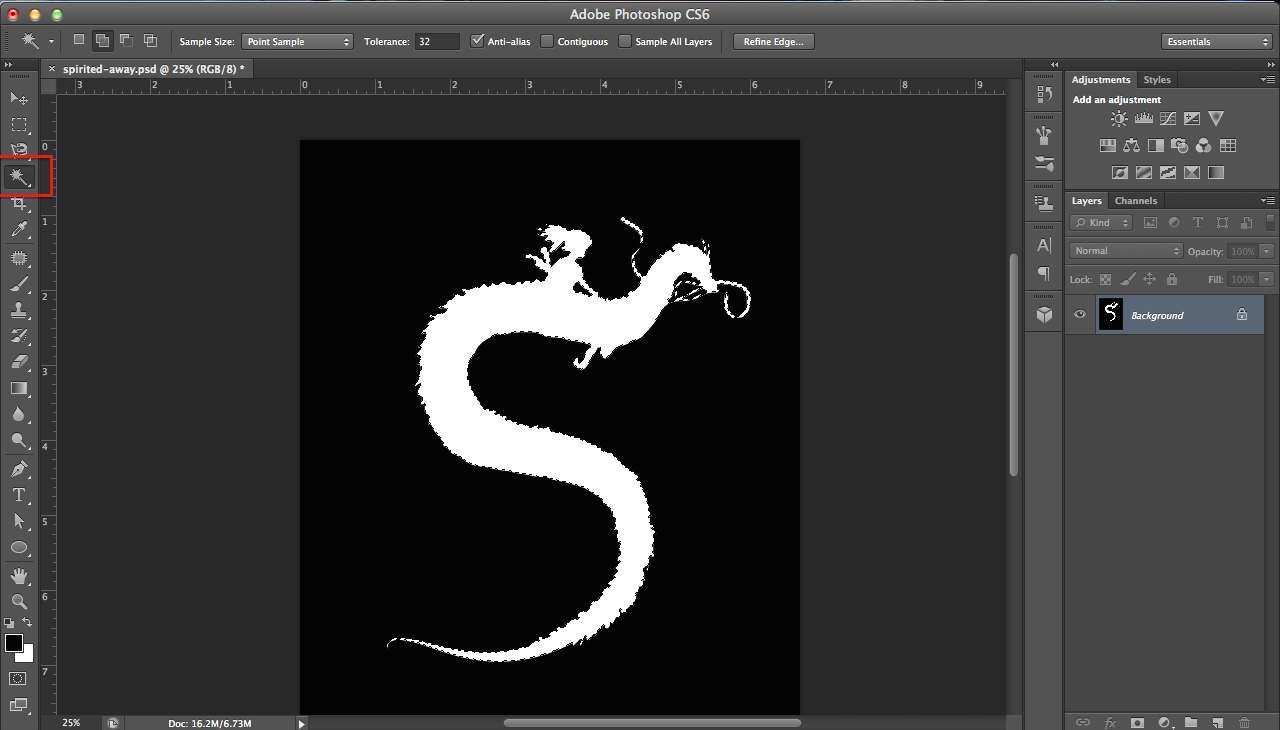Viewport: 1280px width, 730px height.
Task: Open the Kind layer filter dropdown
Action: (1101, 223)
